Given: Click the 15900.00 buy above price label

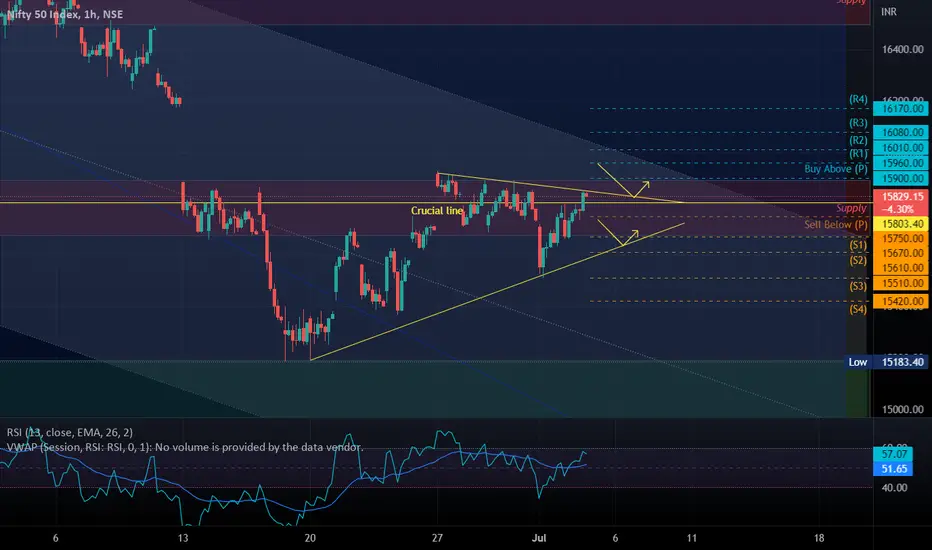Looking at the screenshot, I should tap(900, 178).
